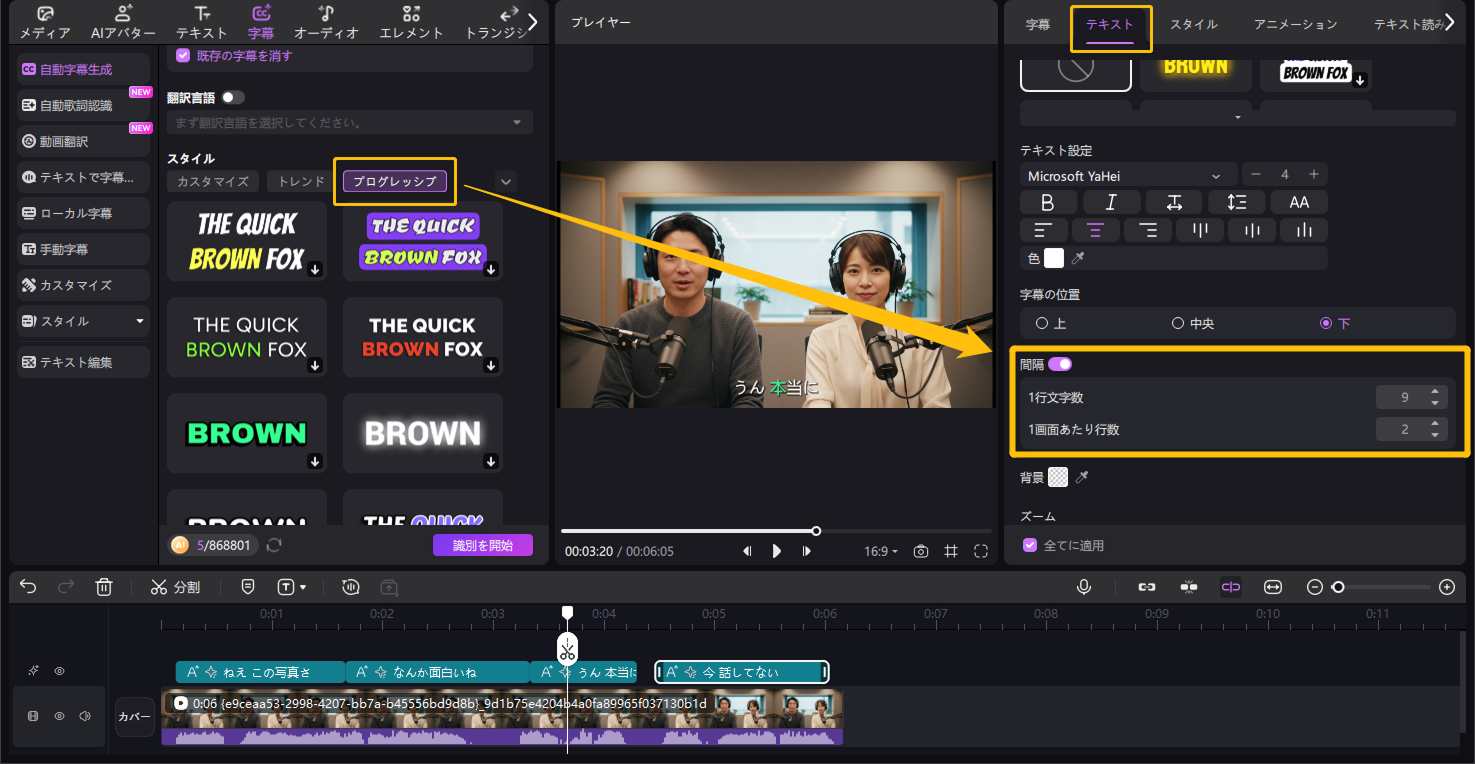The image size is (1475, 764).
Task: Pick text color with the eyedropper
Action: tap(1078, 259)
